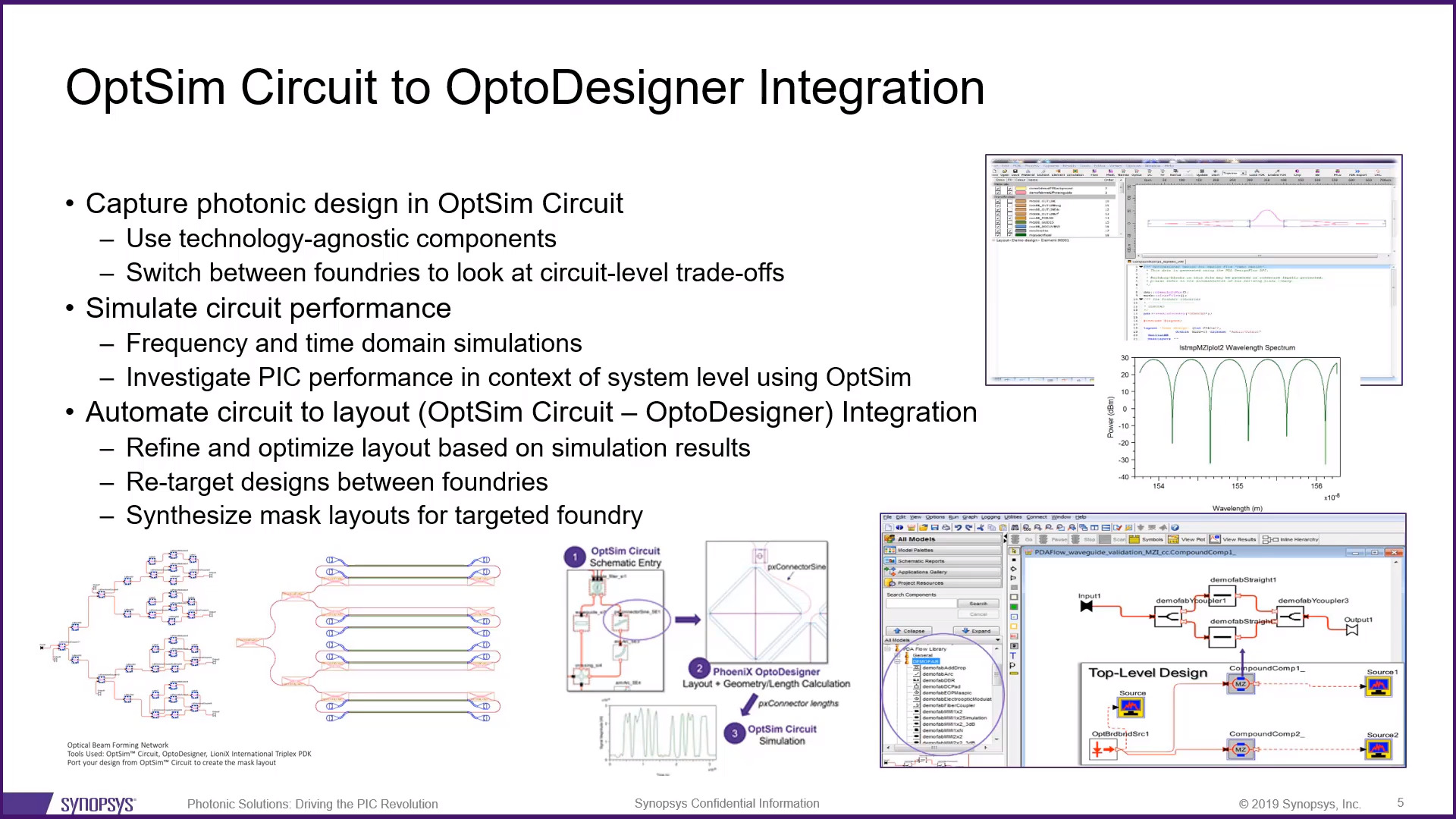Click the Inline Hierarchy toolbar button
Image resolution: width=1456 pixels, height=819 pixels.
click(x=1291, y=539)
